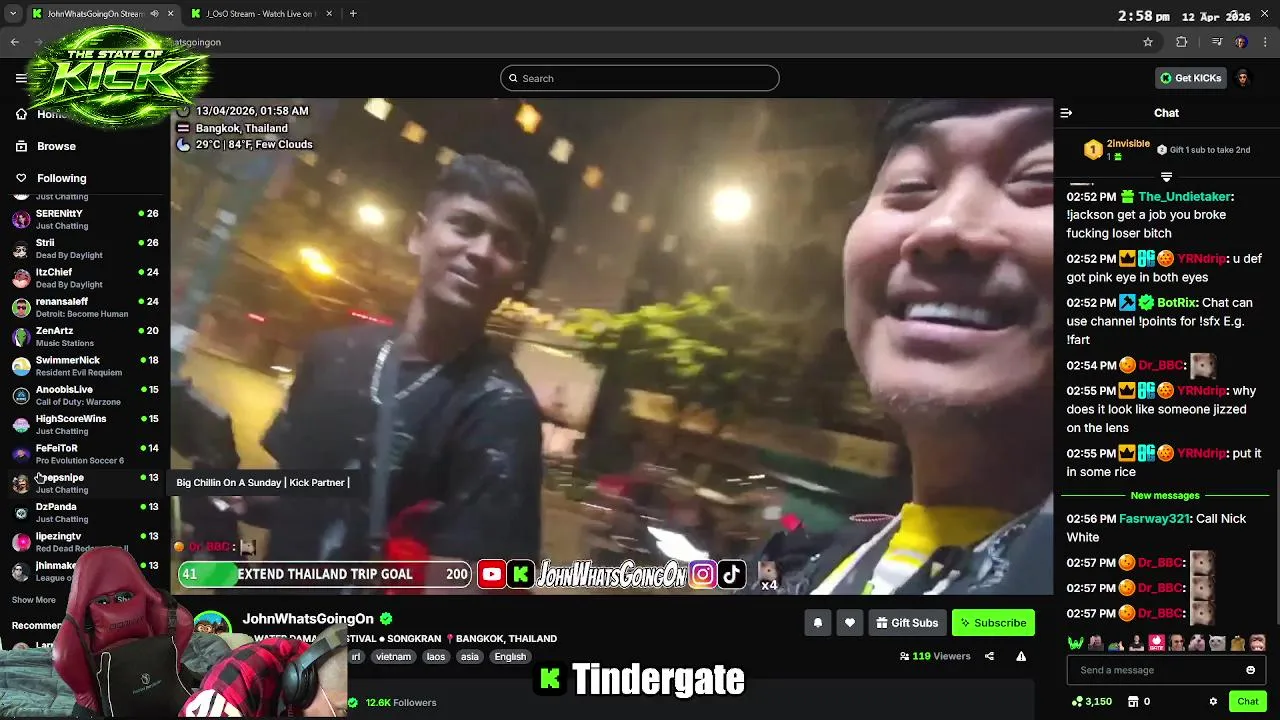Insert the green W emote into chat
Image resolution: width=1280 pixels, height=720 pixels.
coord(1075,643)
